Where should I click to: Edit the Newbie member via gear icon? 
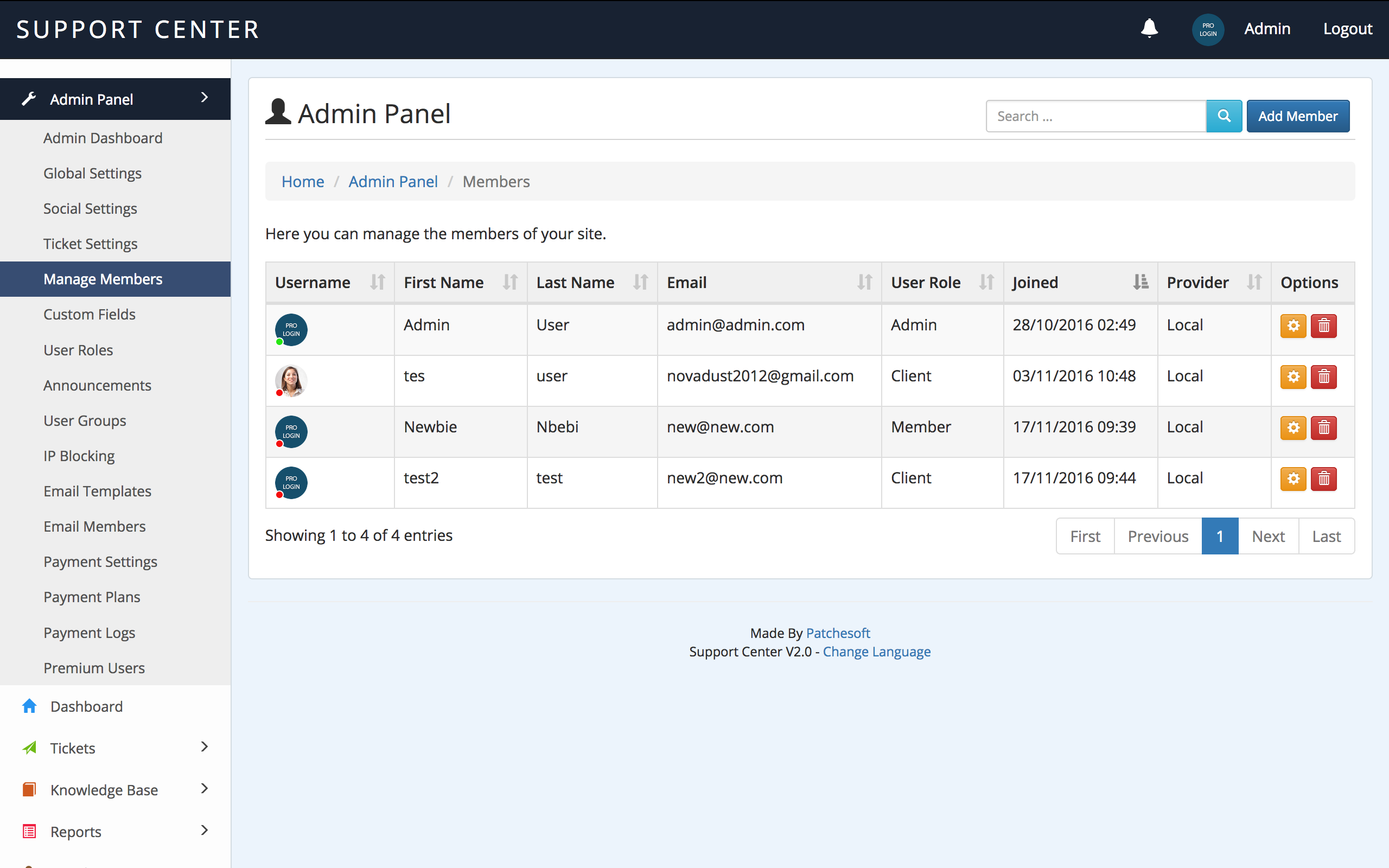click(1293, 427)
